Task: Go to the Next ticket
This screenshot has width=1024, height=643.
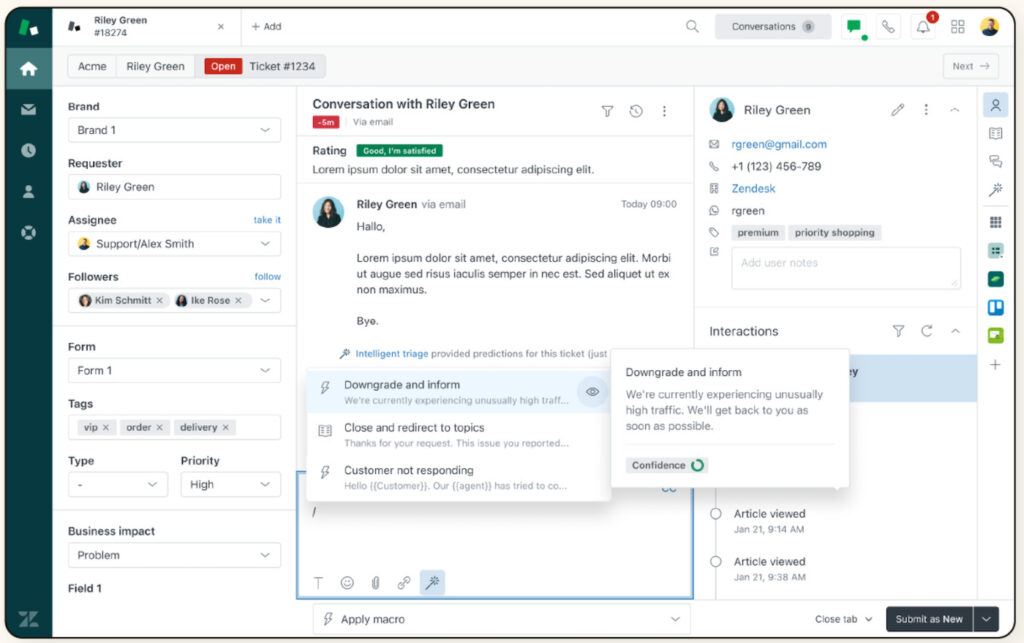Action: tap(970, 66)
